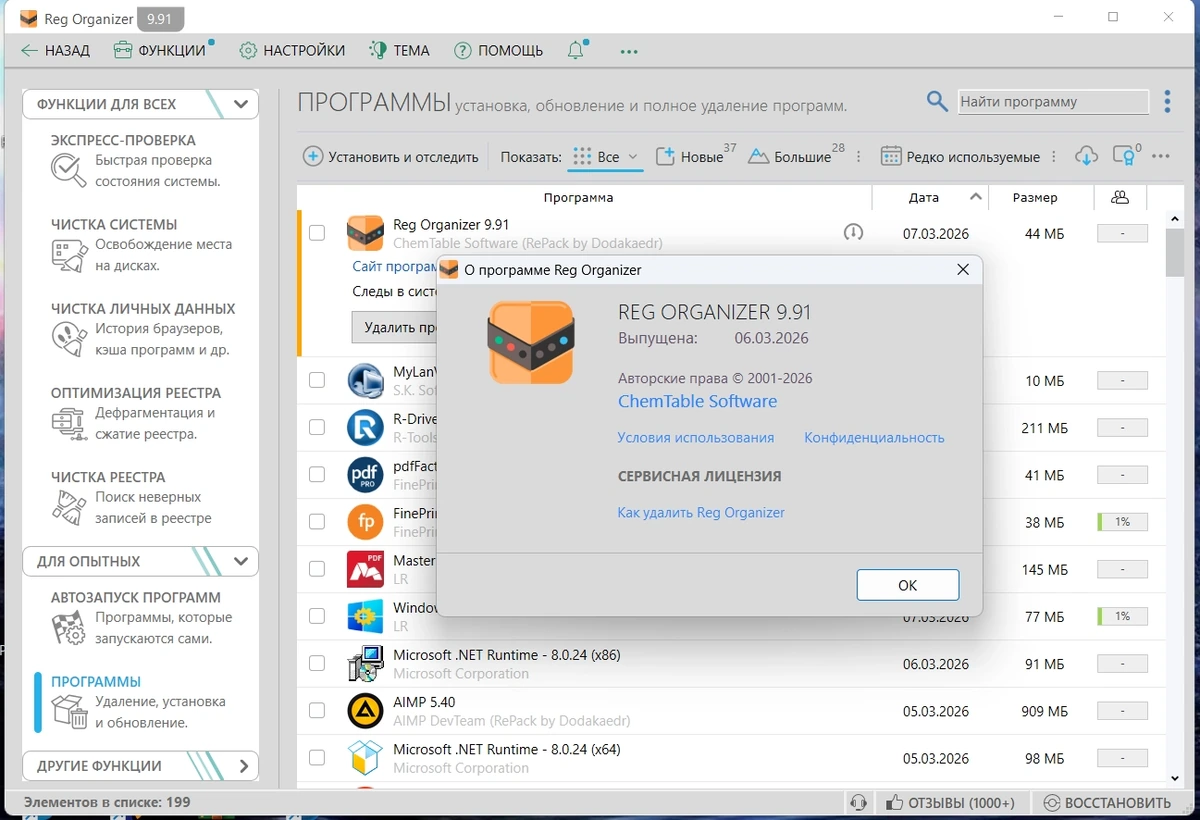Open the Все filter dropdown

click(x=606, y=157)
